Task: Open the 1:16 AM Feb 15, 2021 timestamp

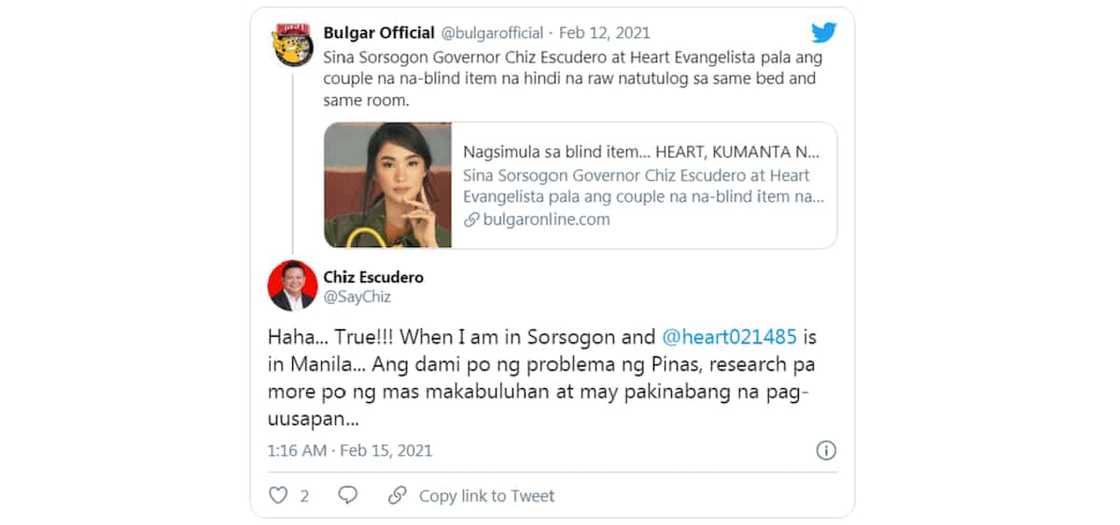Action: pos(350,451)
